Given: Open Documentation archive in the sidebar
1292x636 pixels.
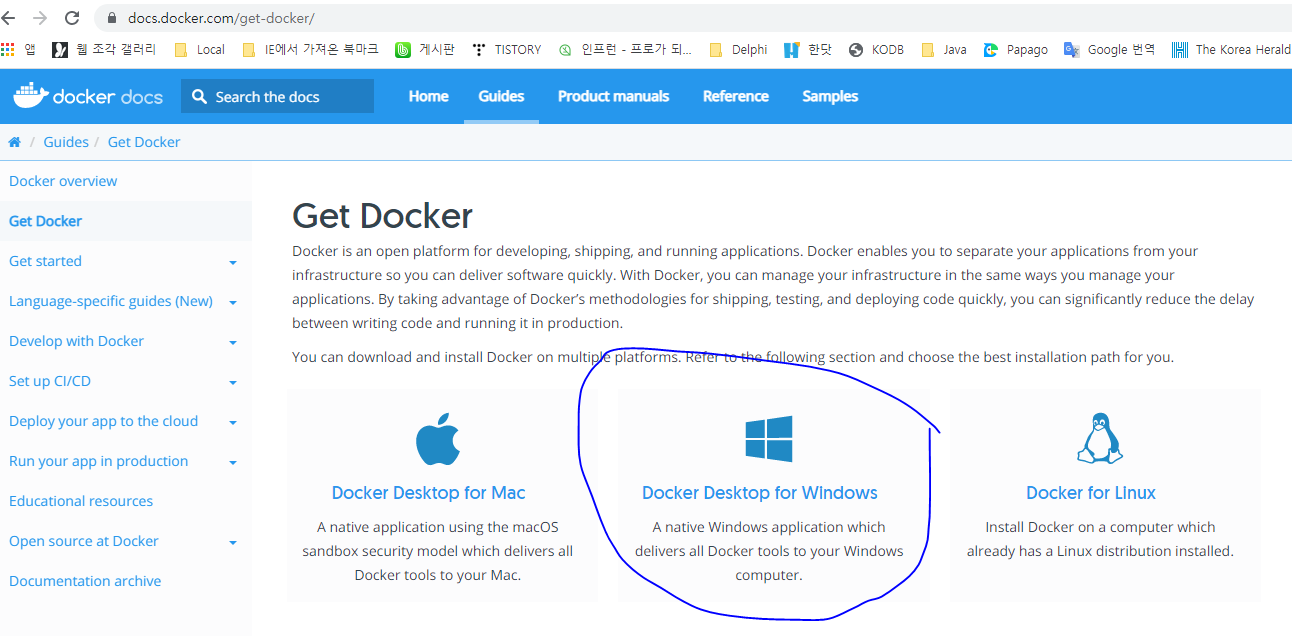Looking at the screenshot, I should tap(85, 581).
